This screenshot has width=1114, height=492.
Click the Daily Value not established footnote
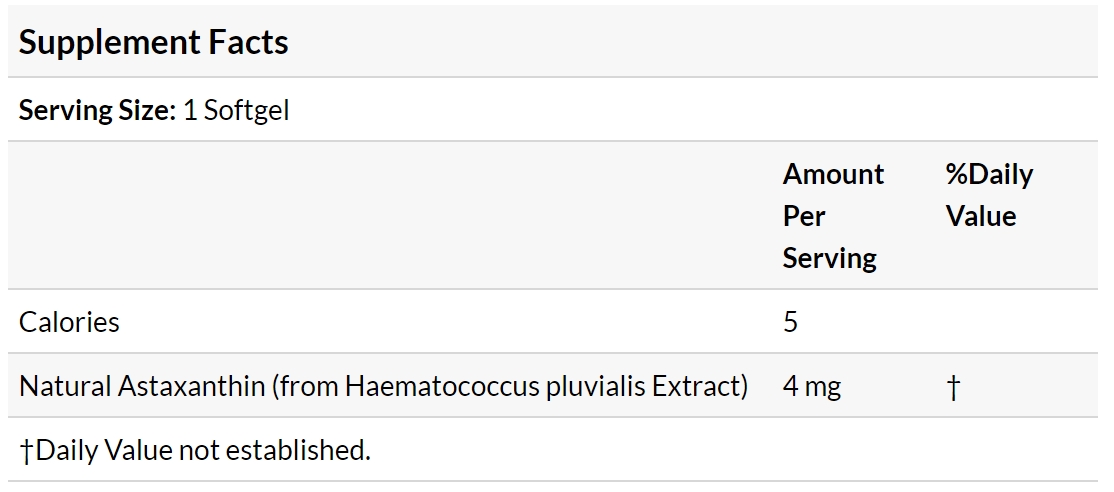195,450
